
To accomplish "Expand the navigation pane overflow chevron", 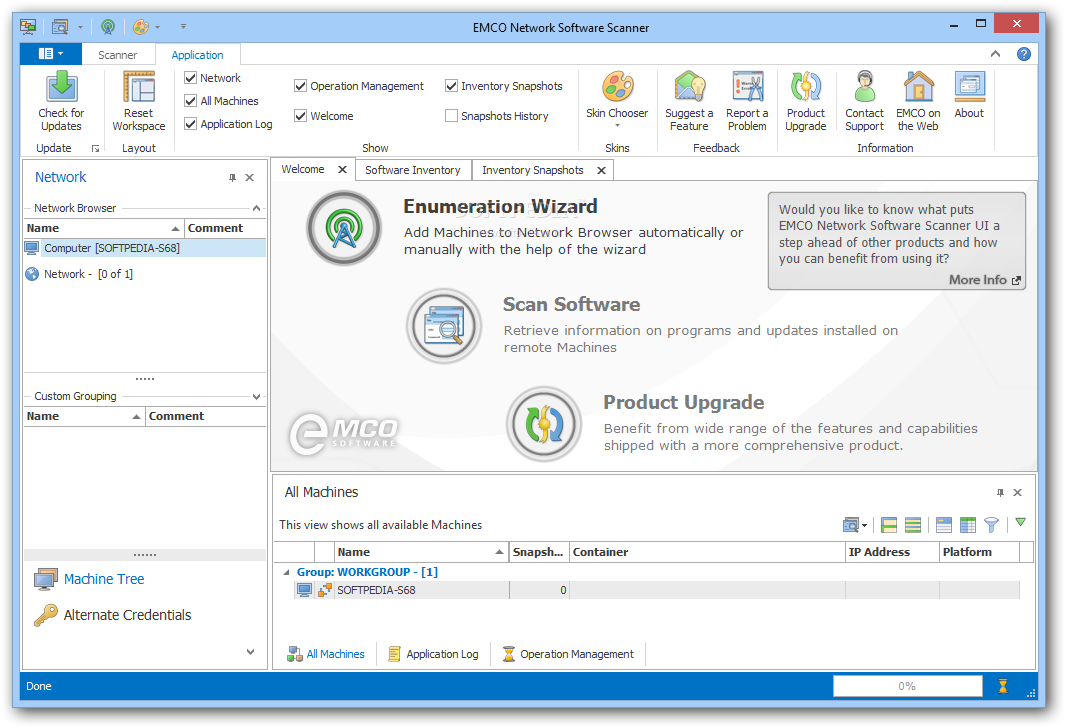I will pos(250,652).
